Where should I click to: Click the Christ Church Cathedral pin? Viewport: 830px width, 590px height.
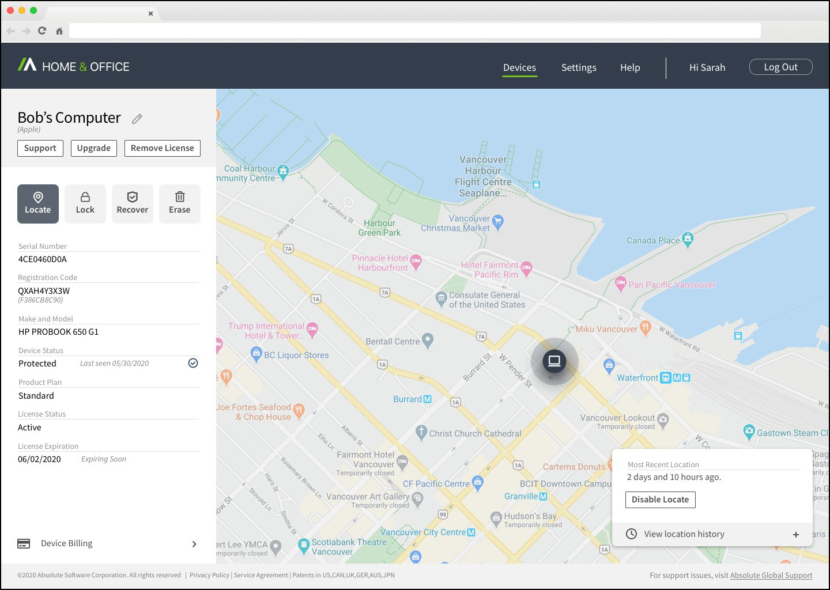point(421,432)
